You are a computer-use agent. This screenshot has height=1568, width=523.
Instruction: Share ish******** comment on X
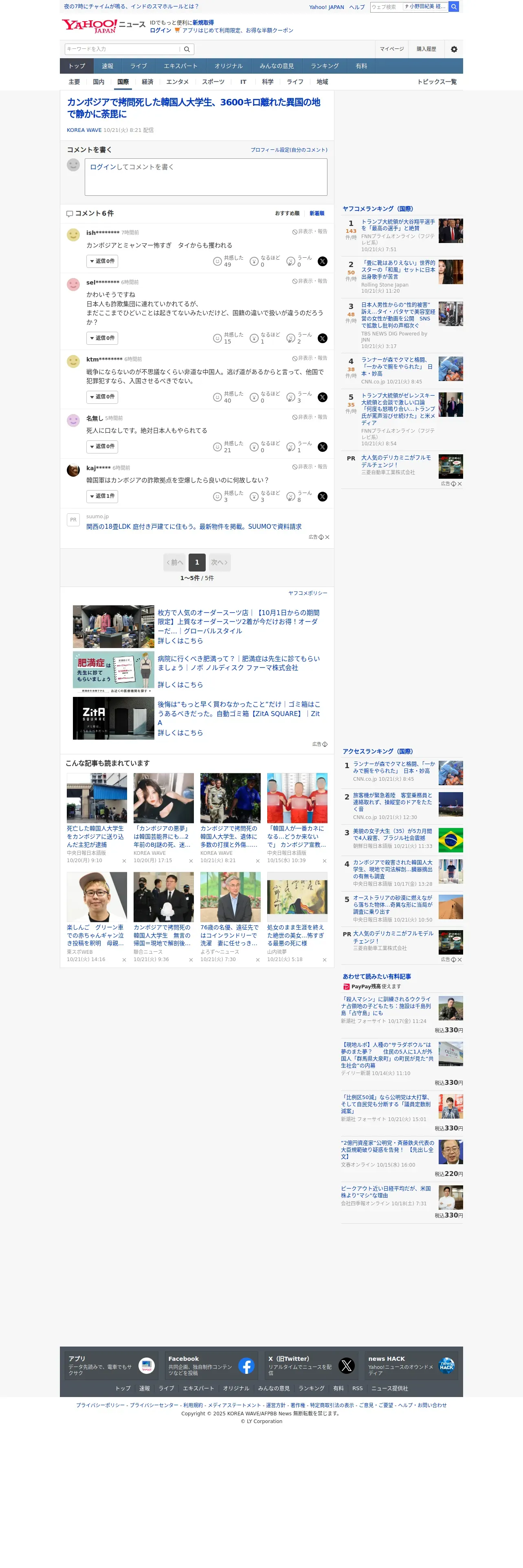pos(323,261)
